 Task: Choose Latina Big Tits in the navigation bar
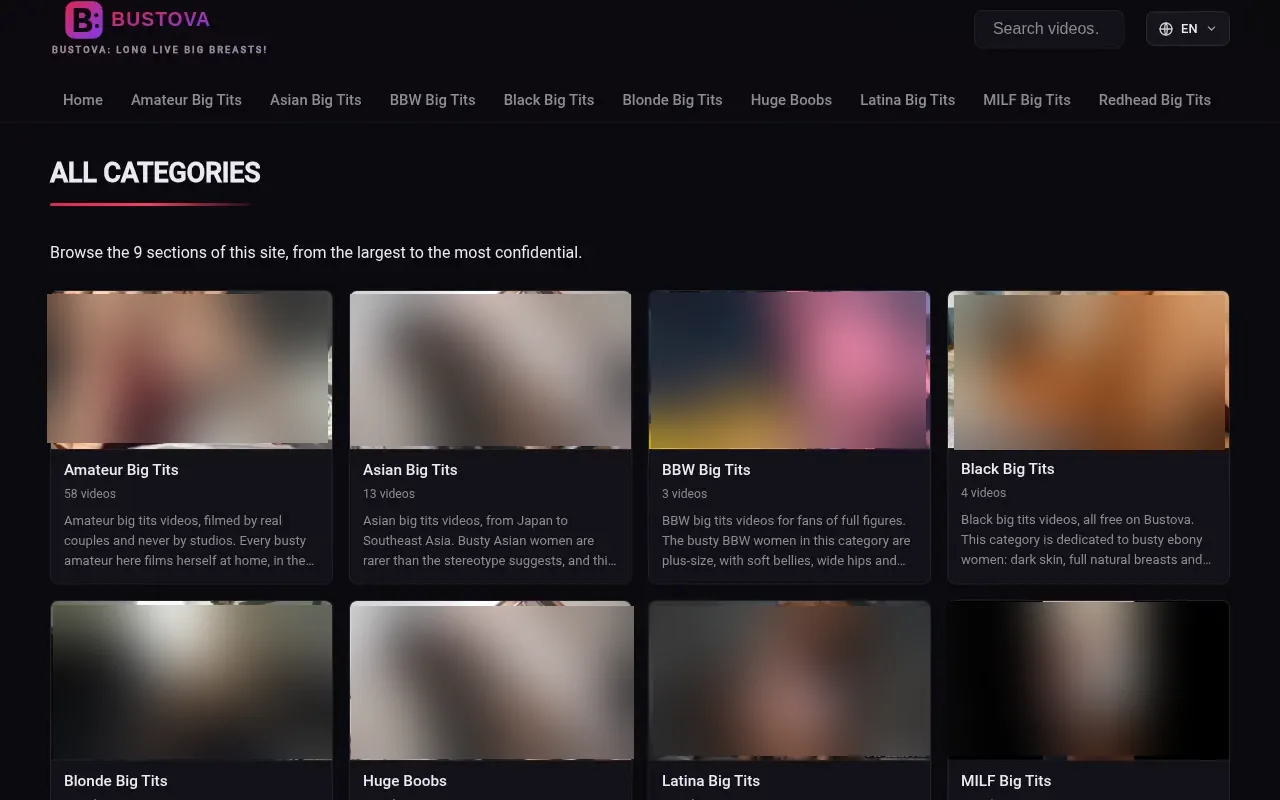[x=907, y=100]
